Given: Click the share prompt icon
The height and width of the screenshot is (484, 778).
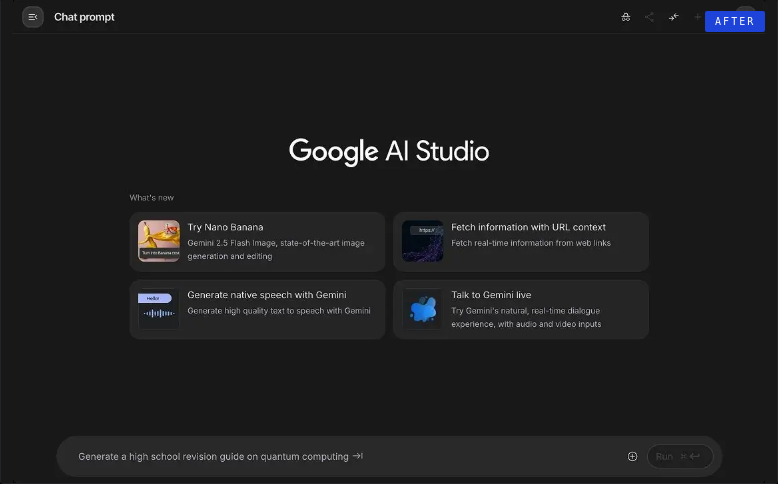Looking at the screenshot, I should coord(649,17).
